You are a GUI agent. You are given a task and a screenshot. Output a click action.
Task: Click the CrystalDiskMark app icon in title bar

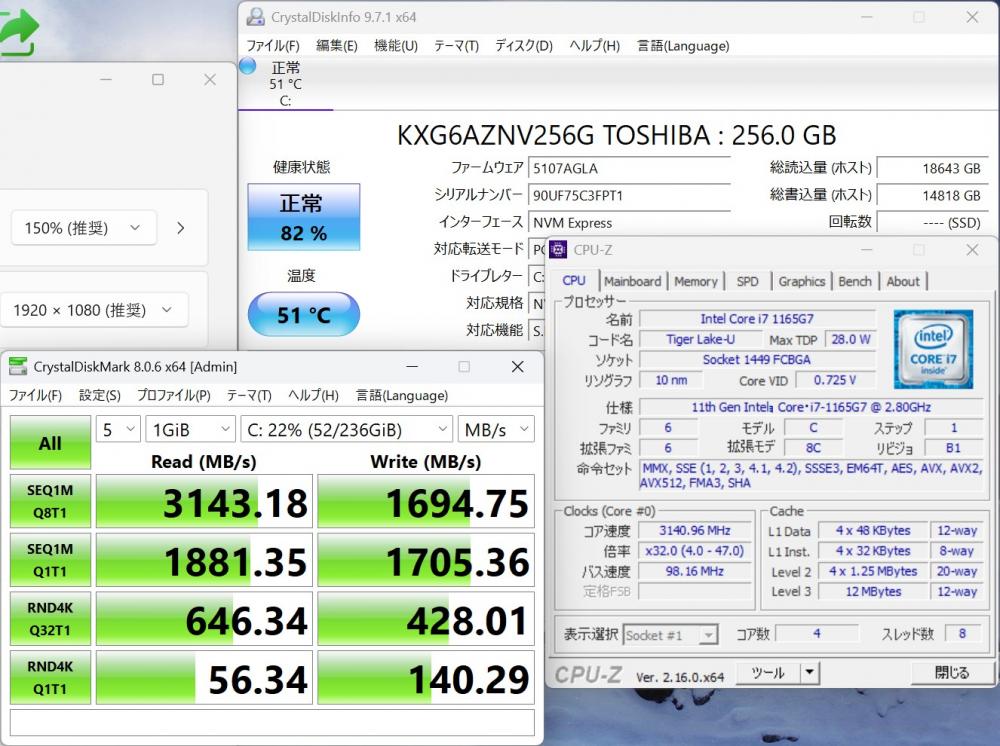click(x=18, y=367)
